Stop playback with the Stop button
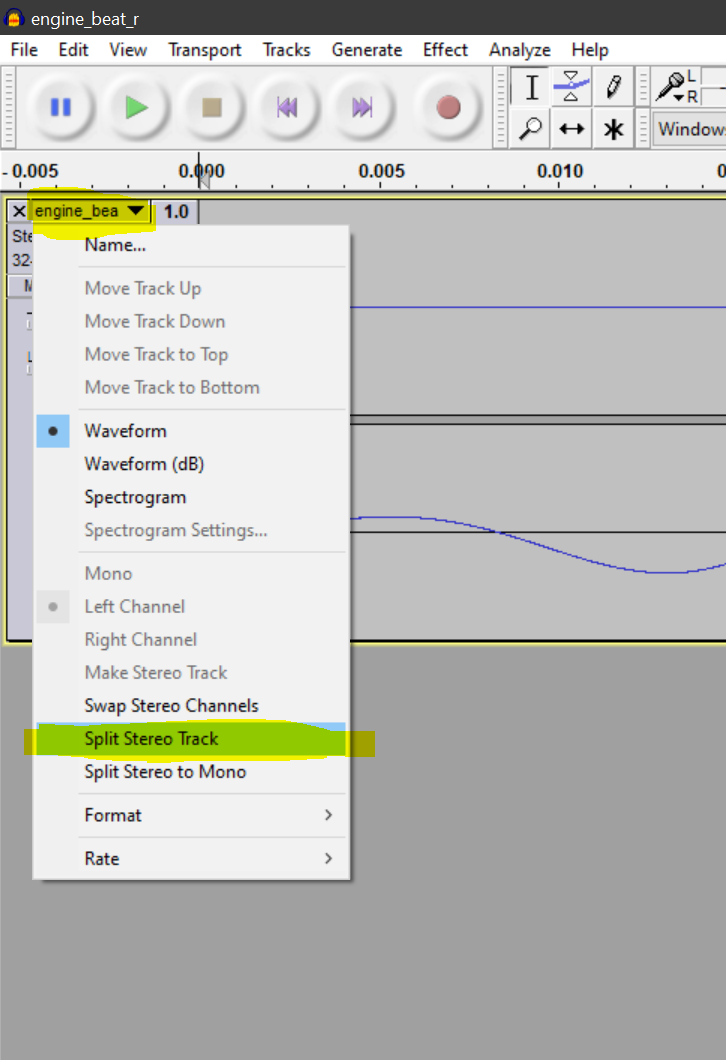Image resolution: width=726 pixels, height=1060 pixels. coord(212,107)
